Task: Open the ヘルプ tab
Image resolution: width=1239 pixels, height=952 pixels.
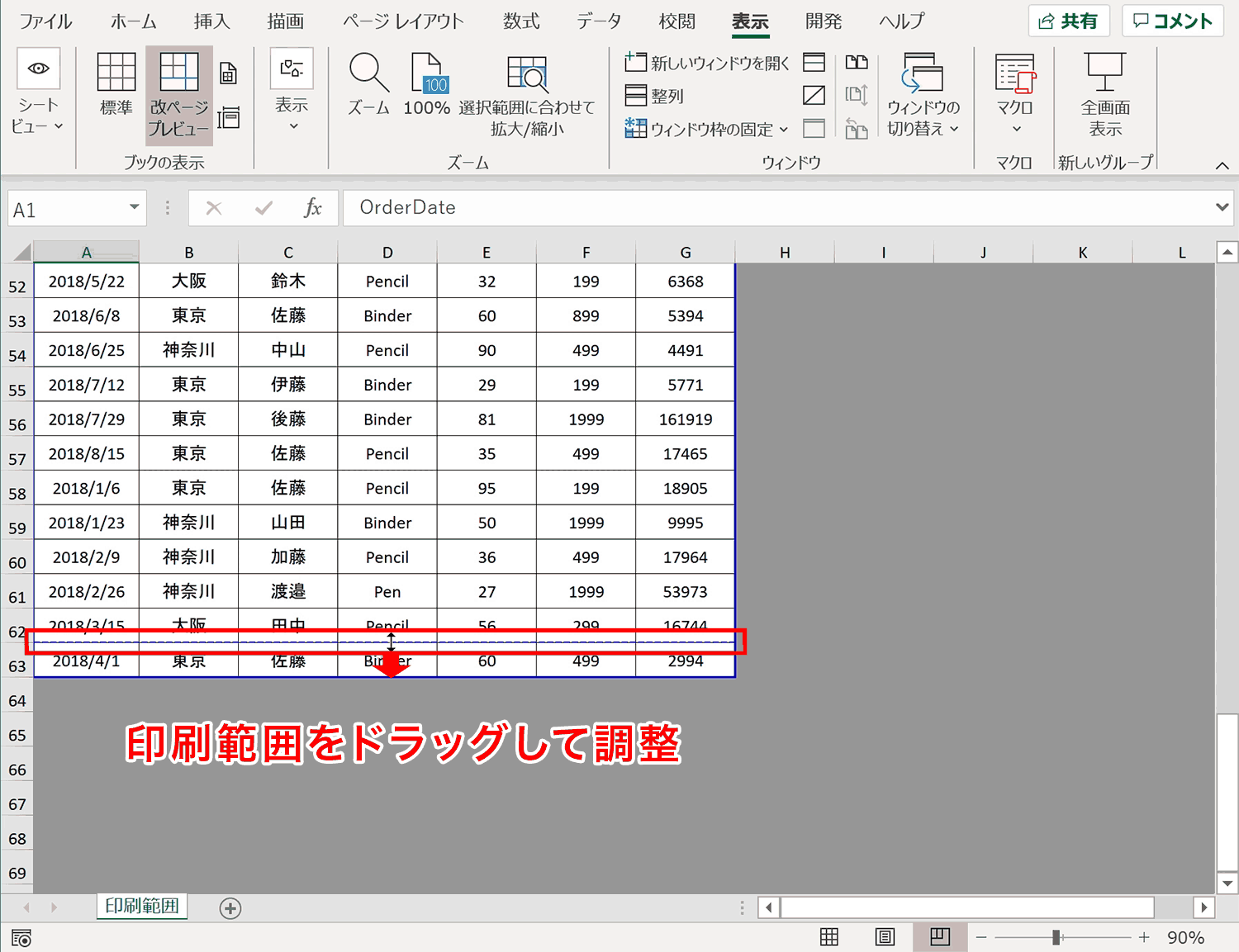Action: (x=901, y=21)
